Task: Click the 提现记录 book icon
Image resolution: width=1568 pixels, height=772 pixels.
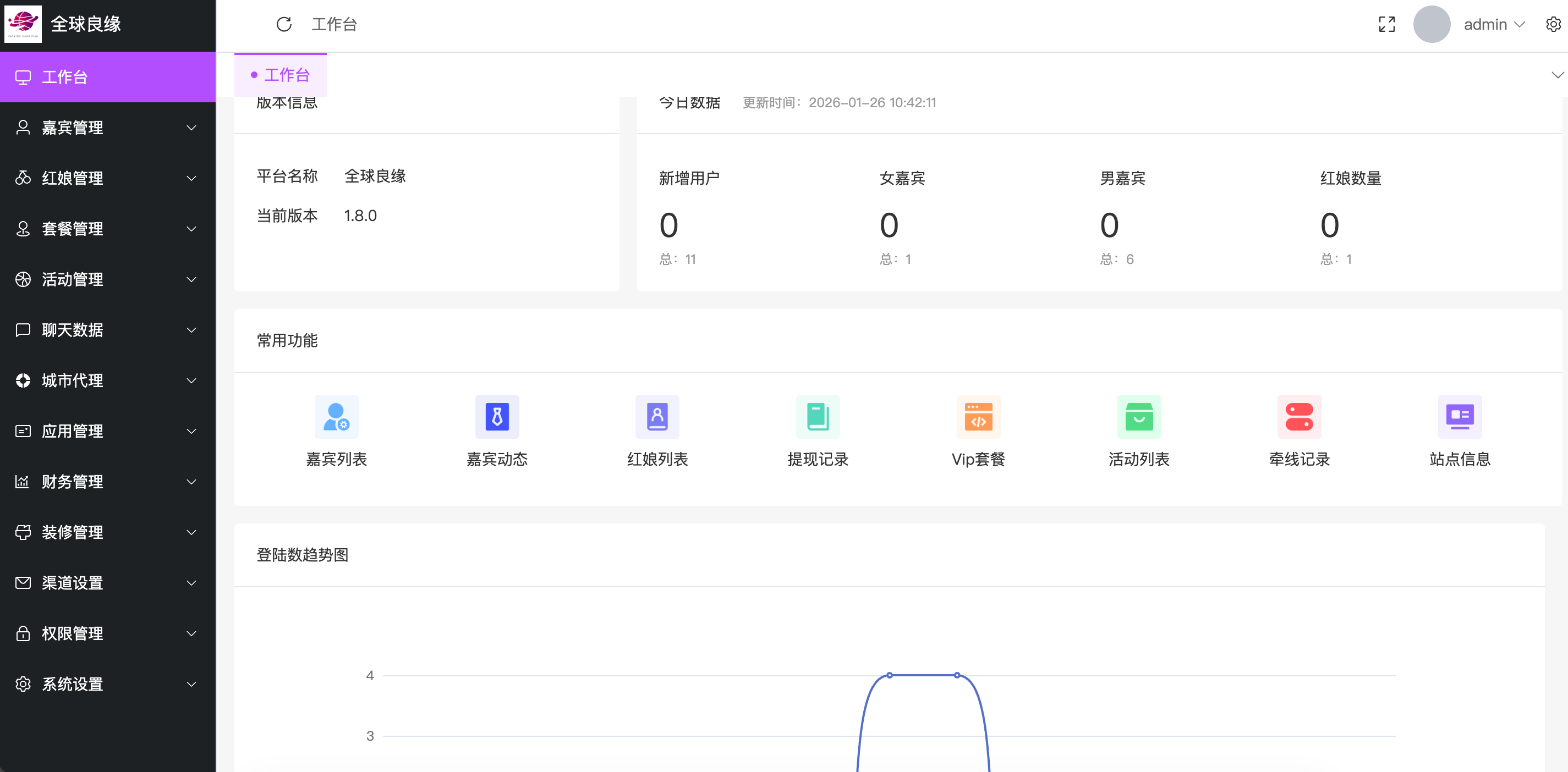Action: coord(818,417)
